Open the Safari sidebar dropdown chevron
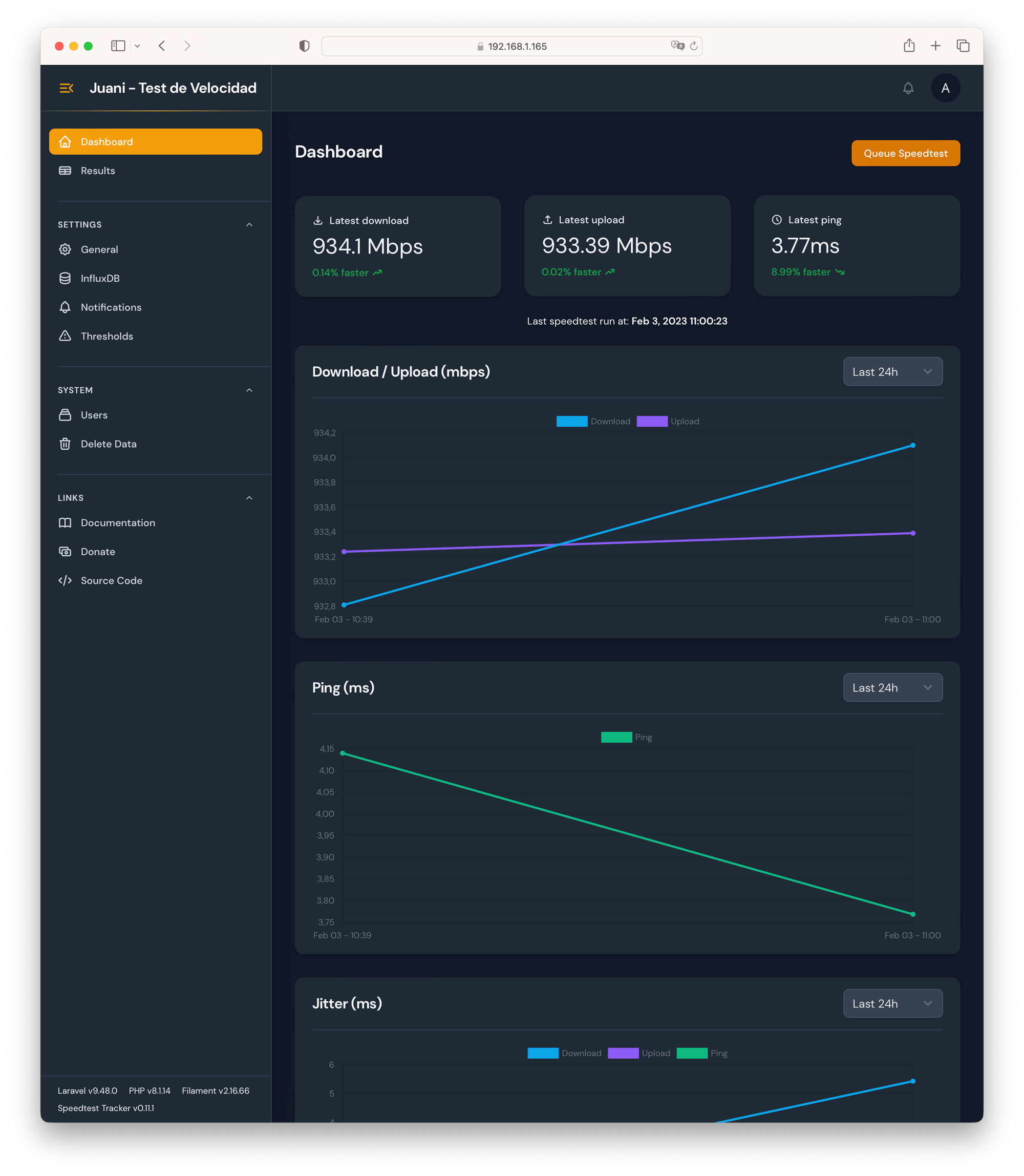1024x1176 pixels. click(137, 46)
